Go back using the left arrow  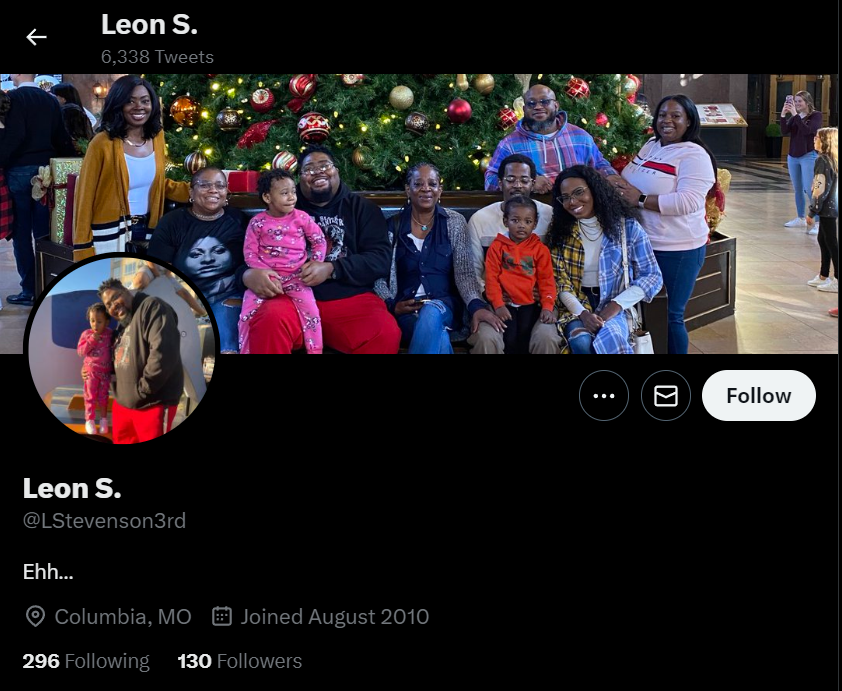37,37
